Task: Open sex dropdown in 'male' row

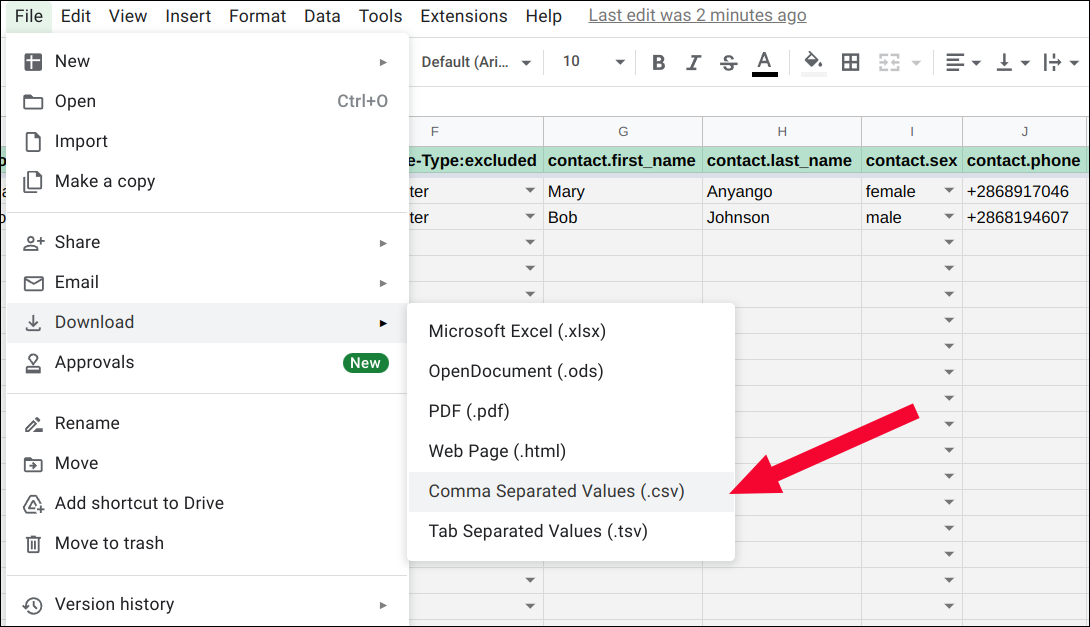Action: pyautogui.click(x=949, y=217)
